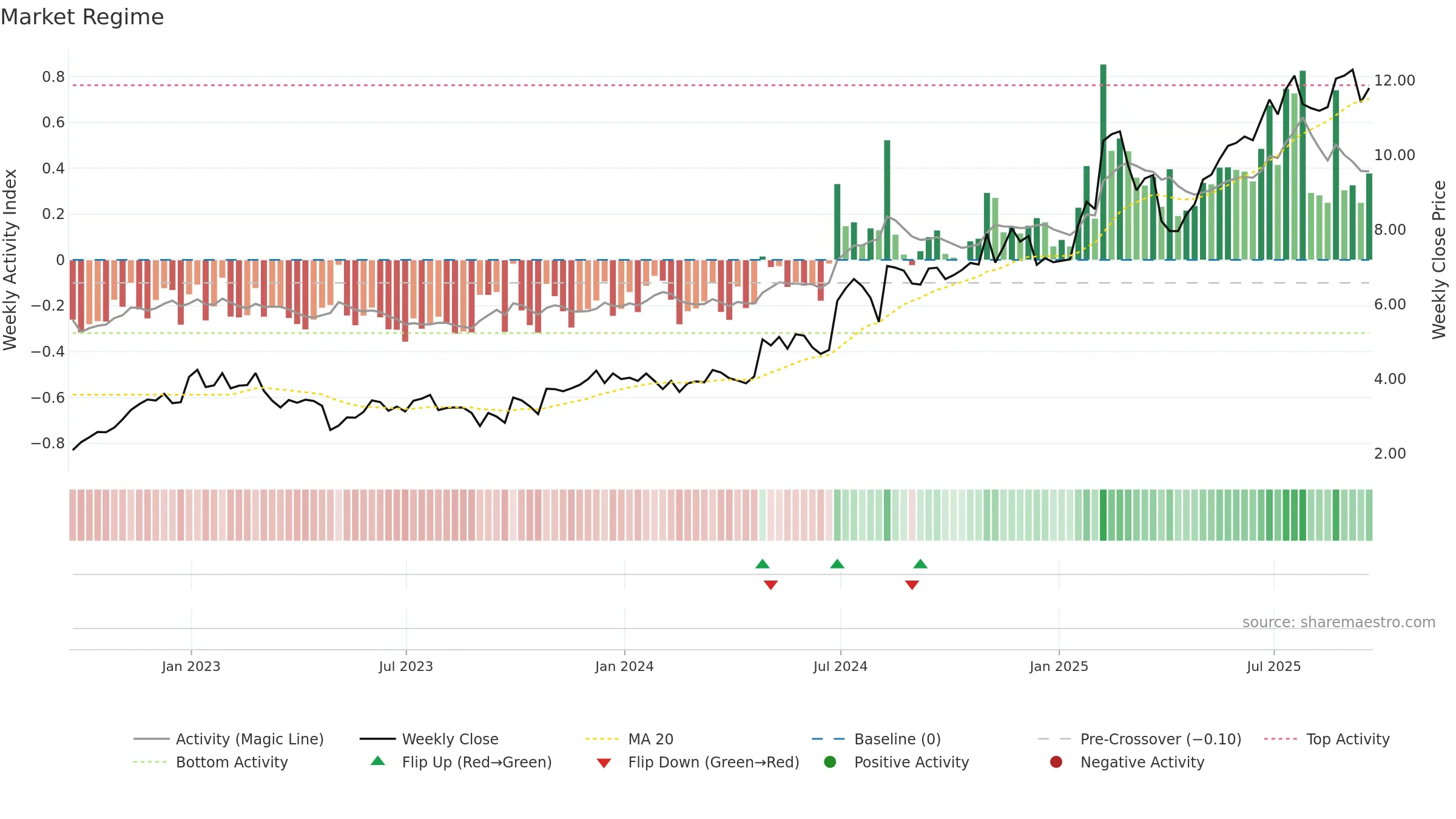Select the first red flip-down marker

click(x=770, y=585)
